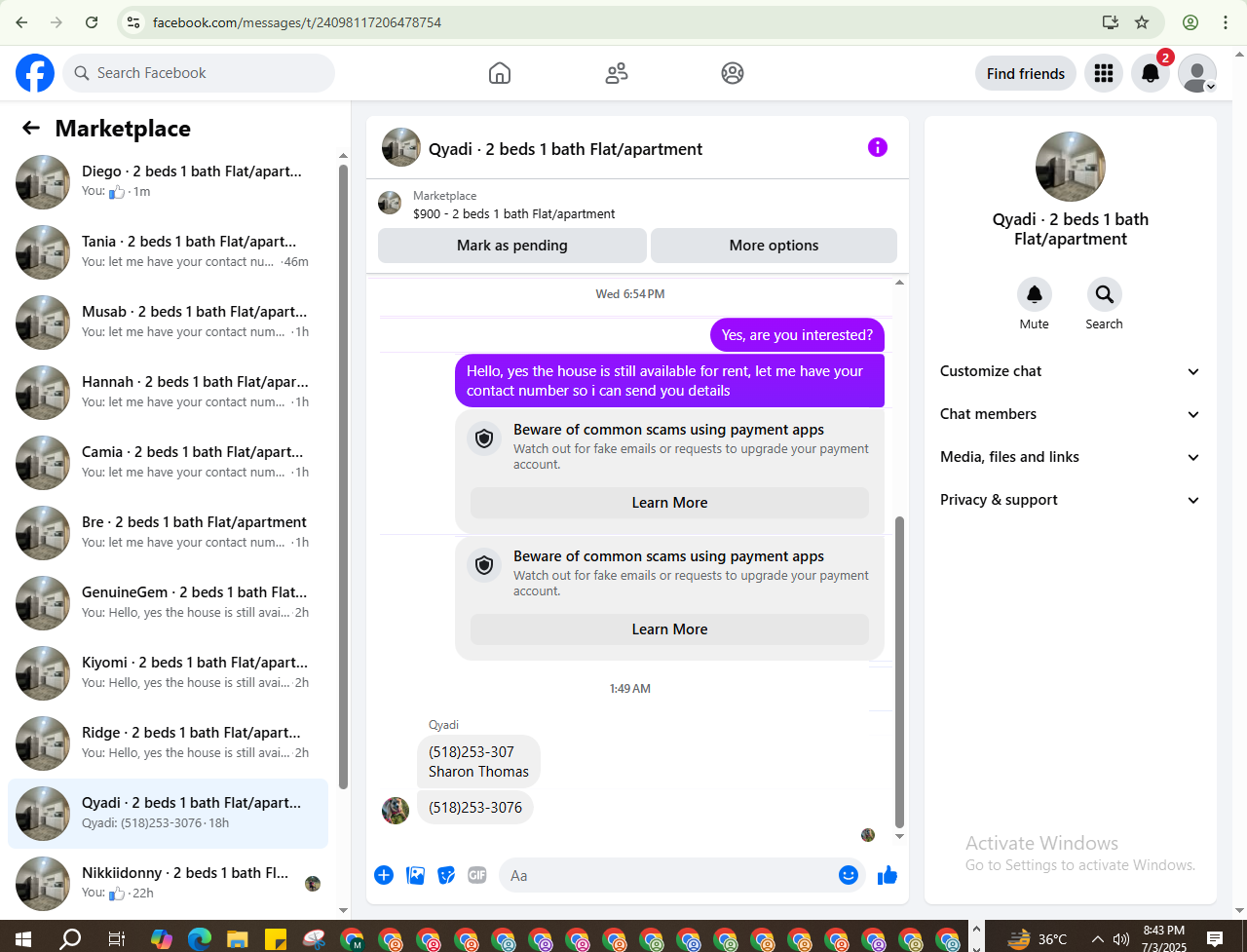This screenshot has height=952, width=1247.
Task: Expand Media, files and links section
Action: 1070,457
